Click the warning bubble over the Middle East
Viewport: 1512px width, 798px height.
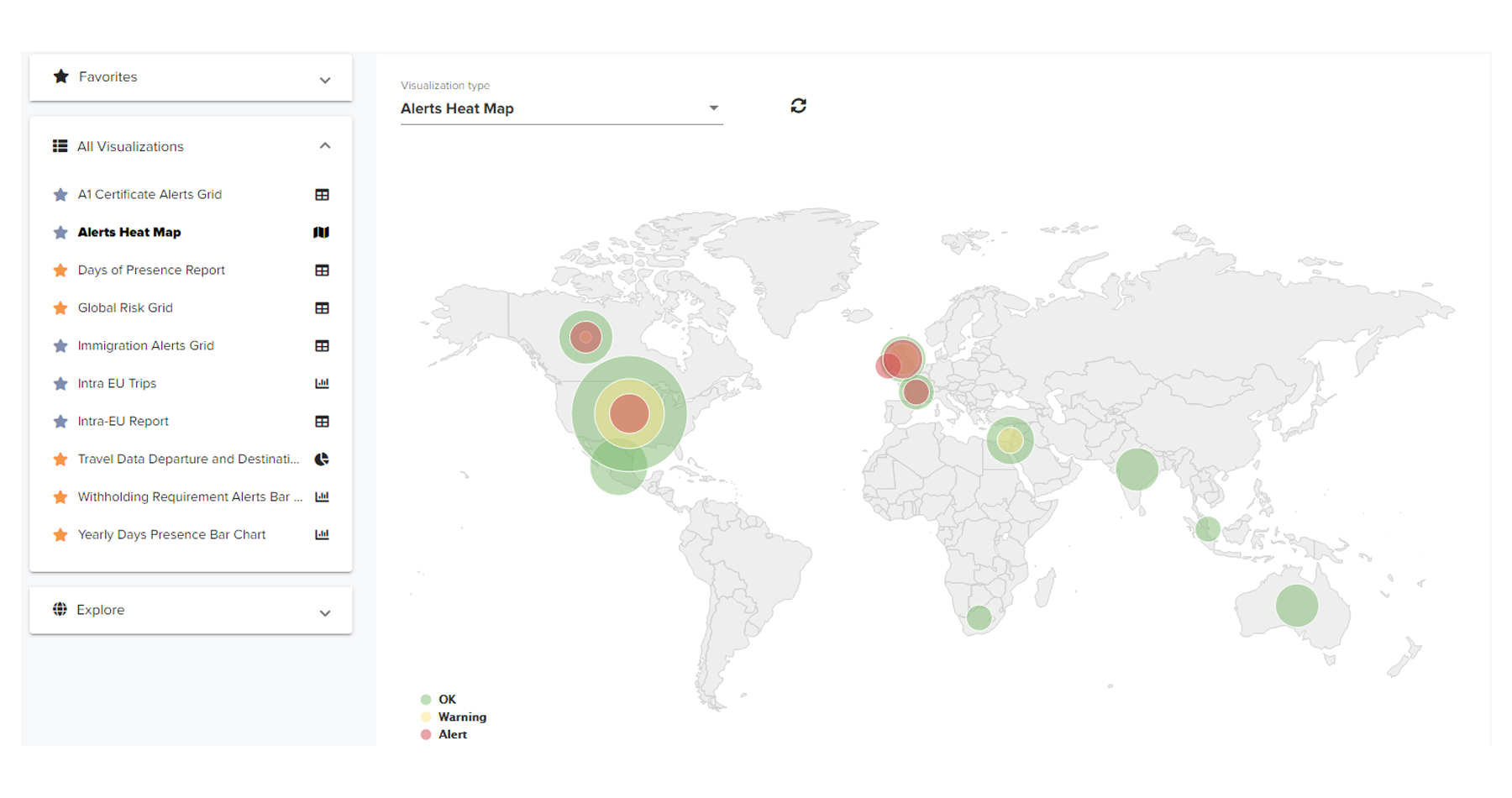pos(1010,440)
